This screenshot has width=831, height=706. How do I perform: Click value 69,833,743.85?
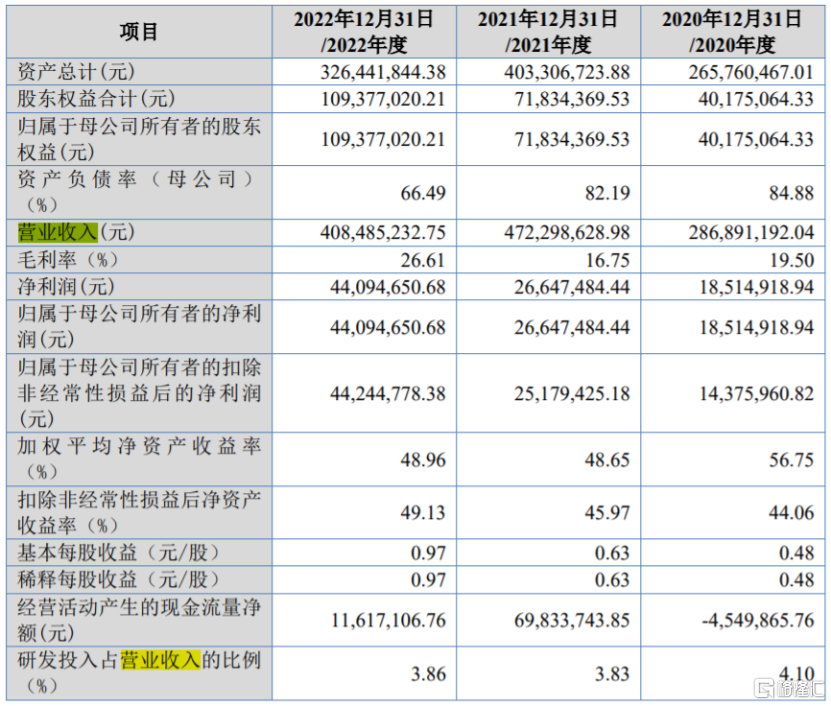pyautogui.click(x=572, y=621)
